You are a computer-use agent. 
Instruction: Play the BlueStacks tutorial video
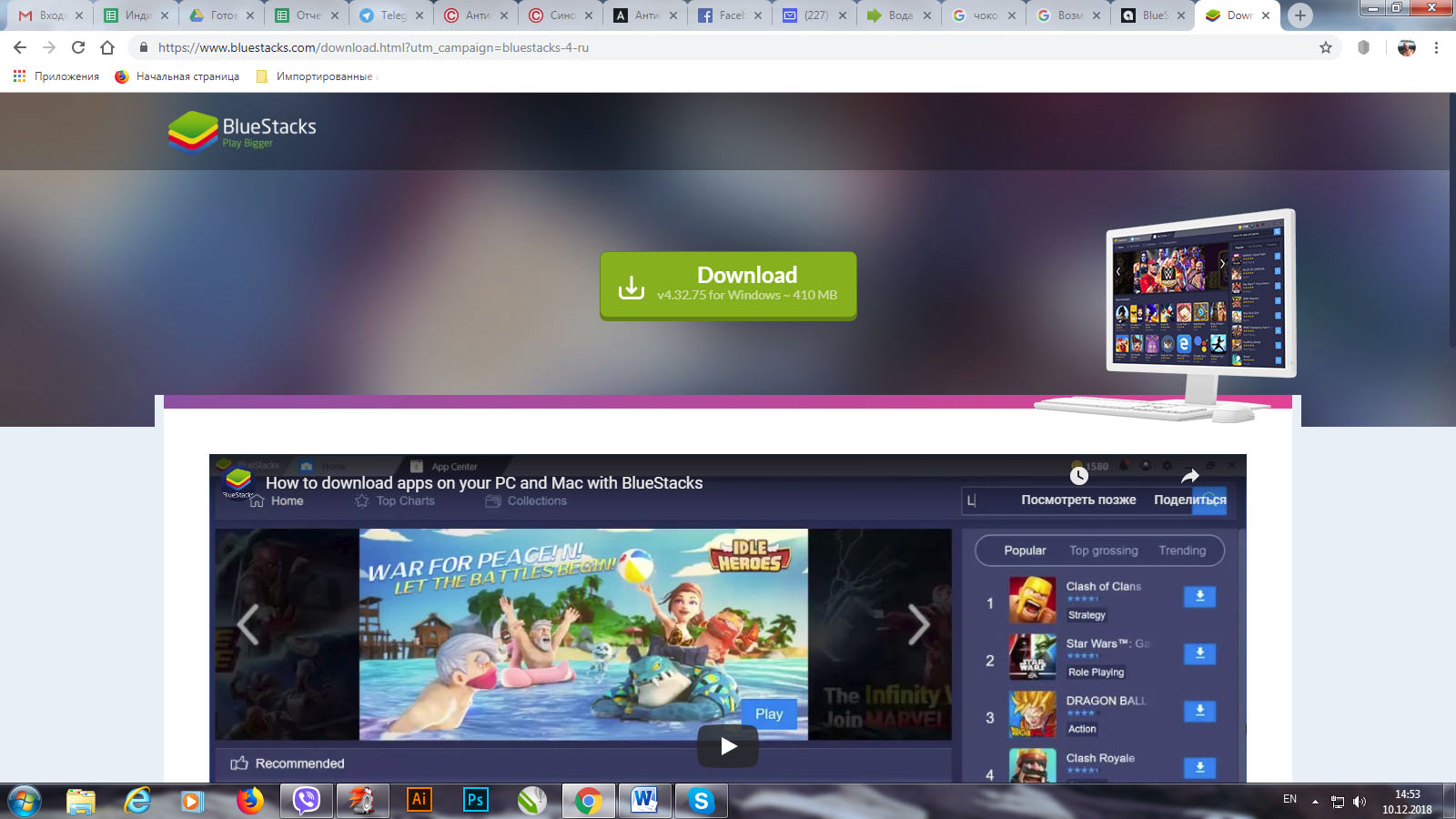pos(728,746)
